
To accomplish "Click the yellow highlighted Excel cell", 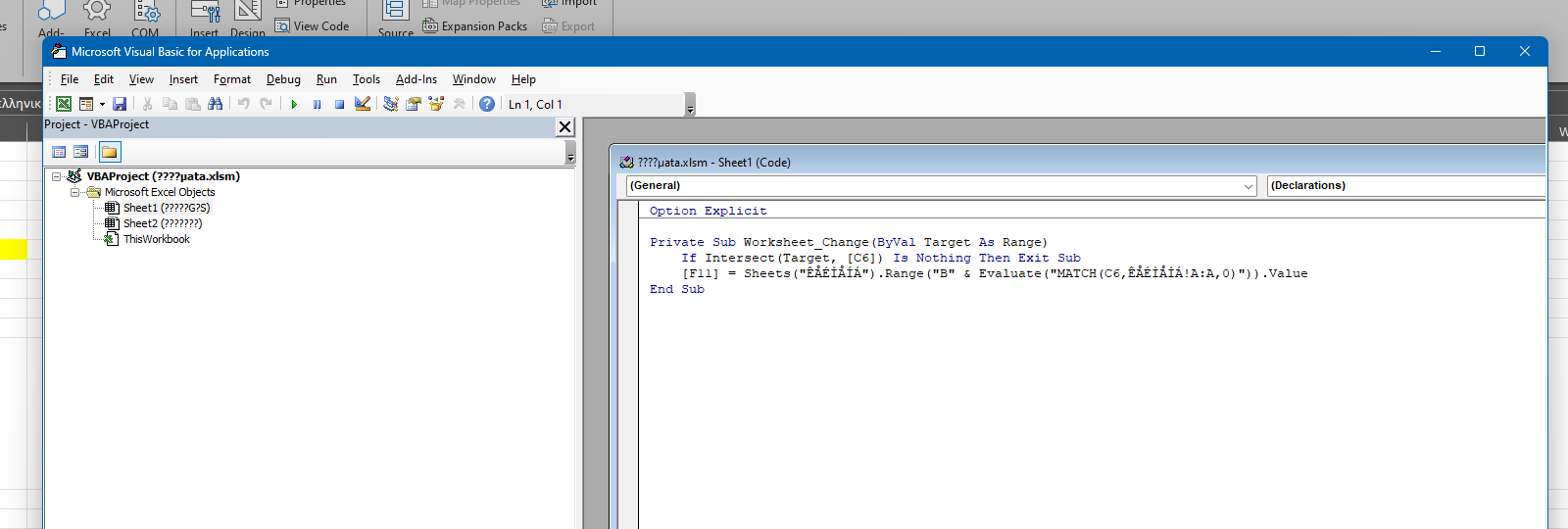I will (14, 250).
